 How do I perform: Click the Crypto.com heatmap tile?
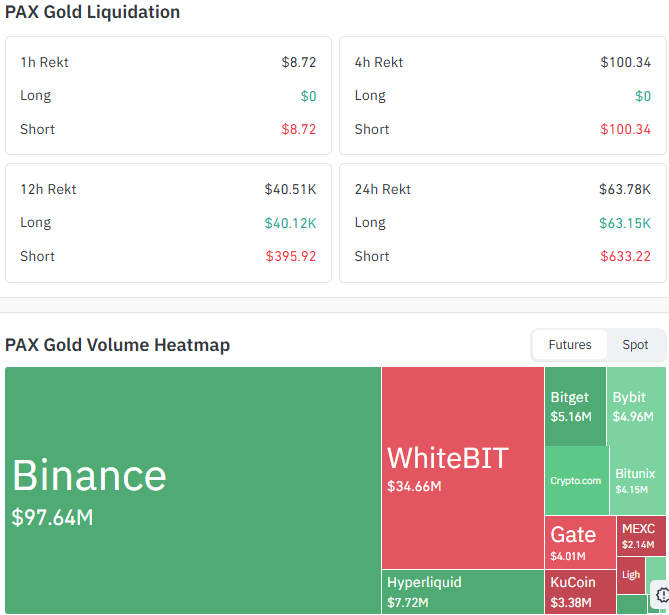[x=576, y=480]
